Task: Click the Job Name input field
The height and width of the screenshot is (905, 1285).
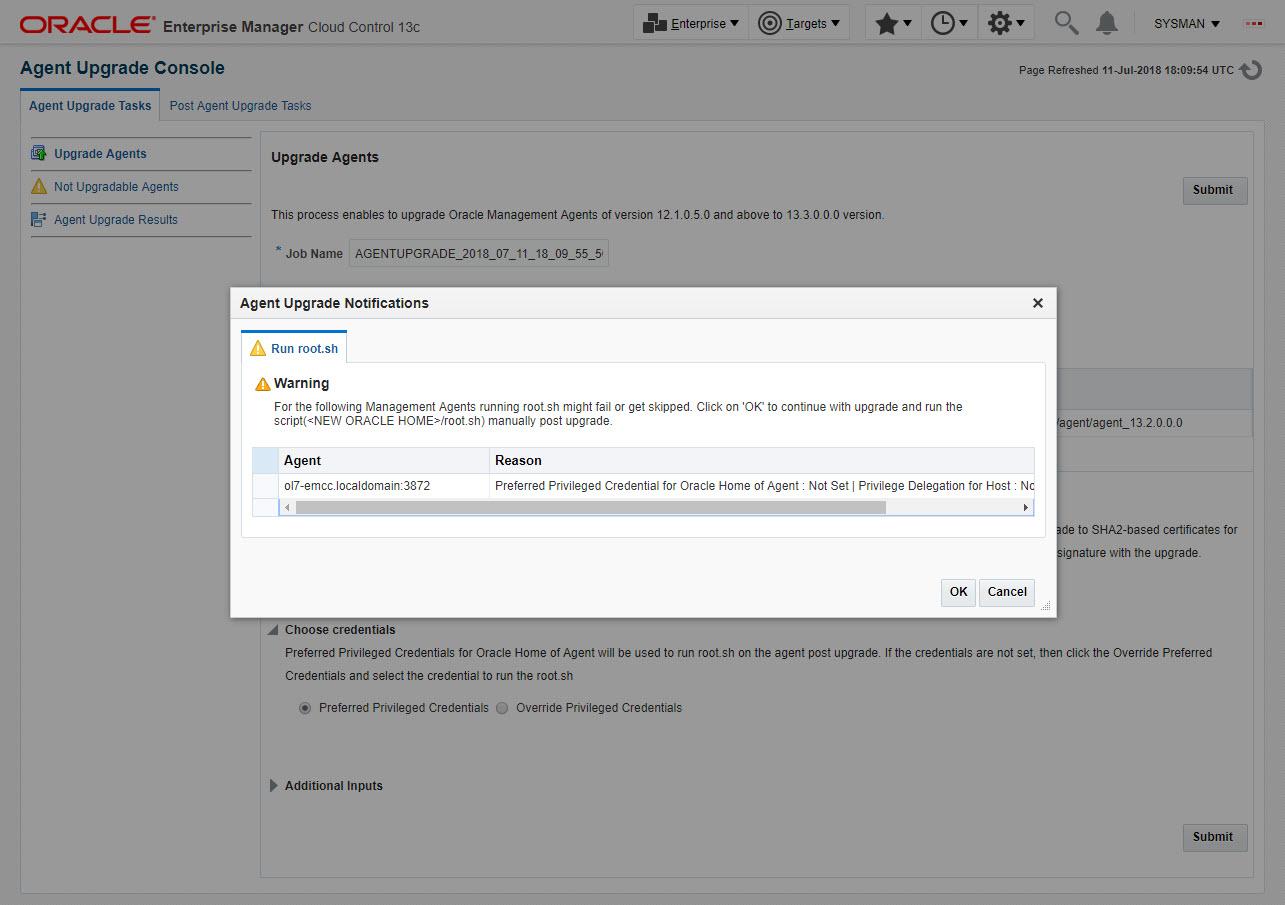Action: coord(478,254)
